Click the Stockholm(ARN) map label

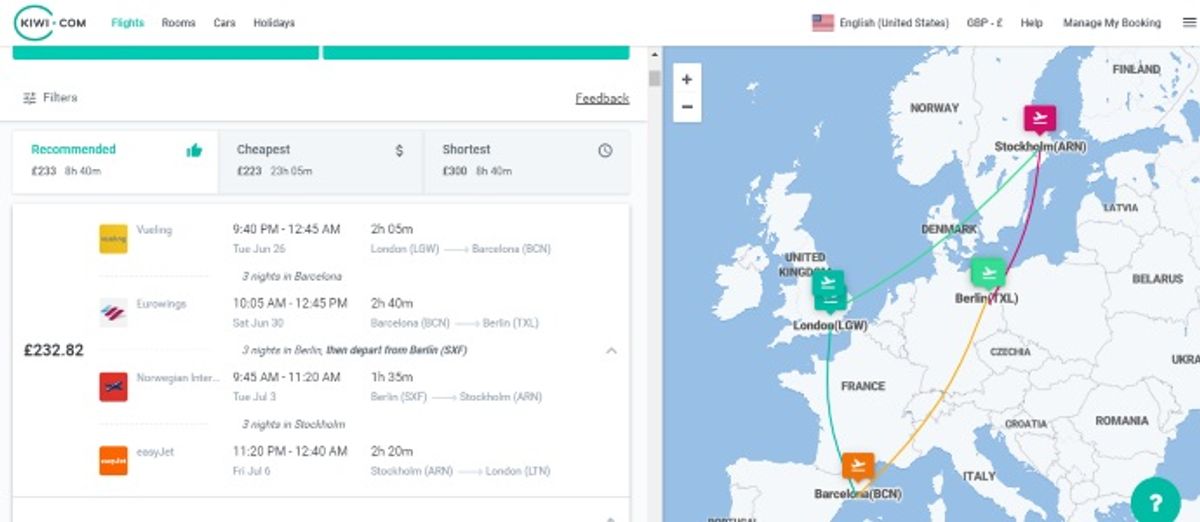tap(1040, 147)
